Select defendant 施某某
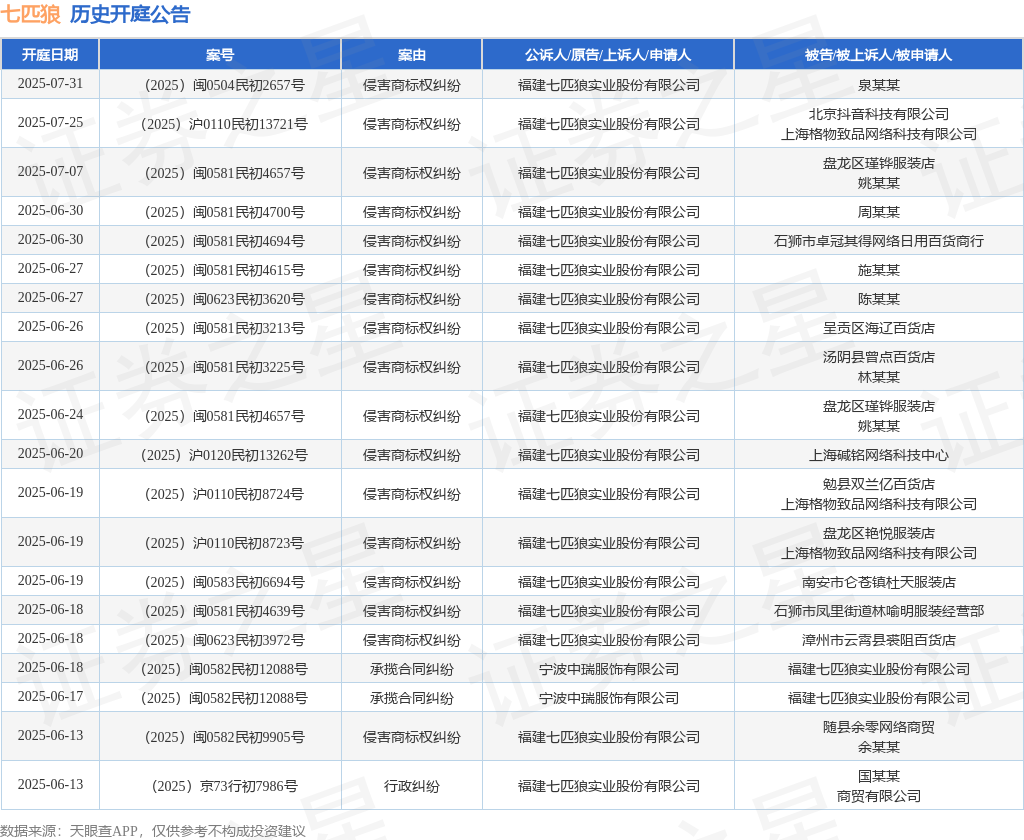This screenshot has height=840, width=1024. point(878,270)
